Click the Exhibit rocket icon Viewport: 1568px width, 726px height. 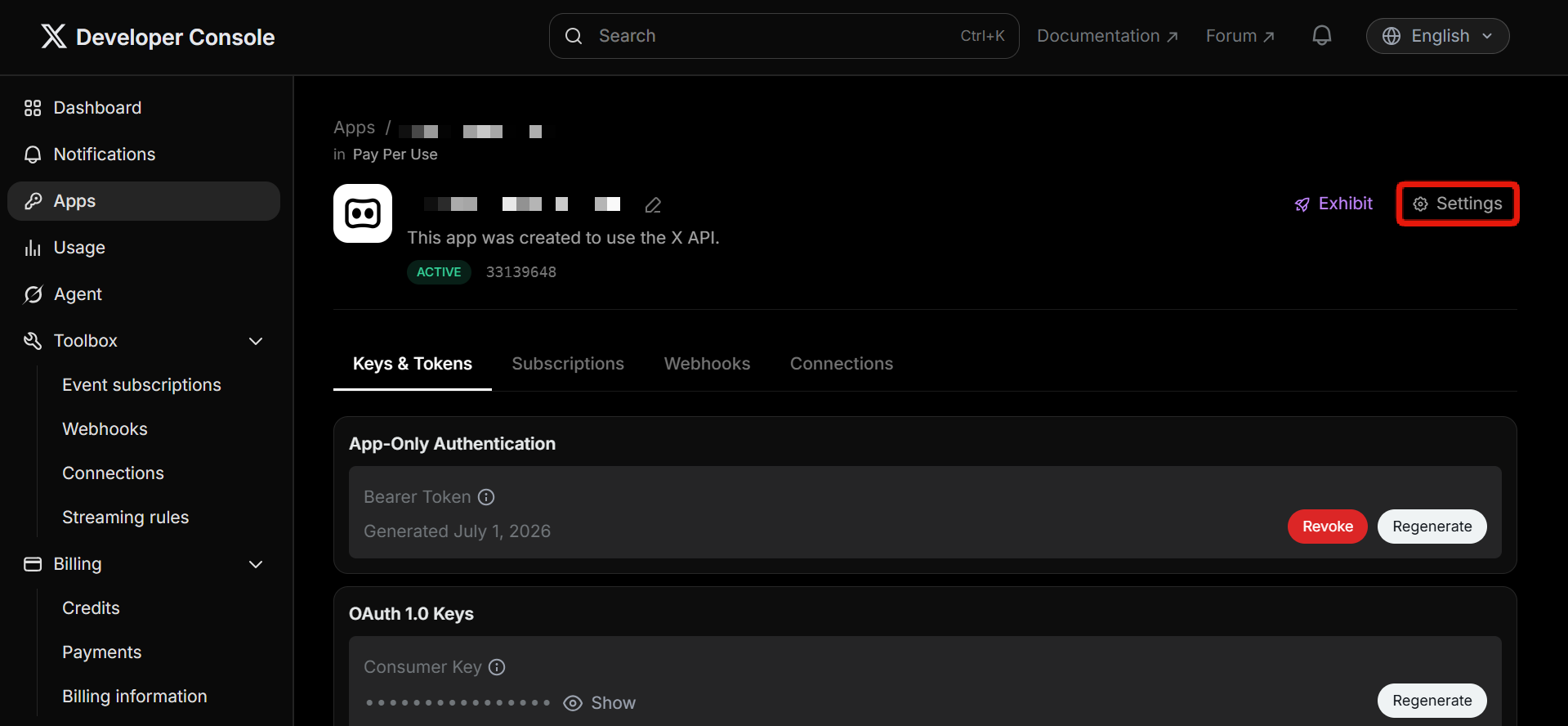tap(1302, 204)
